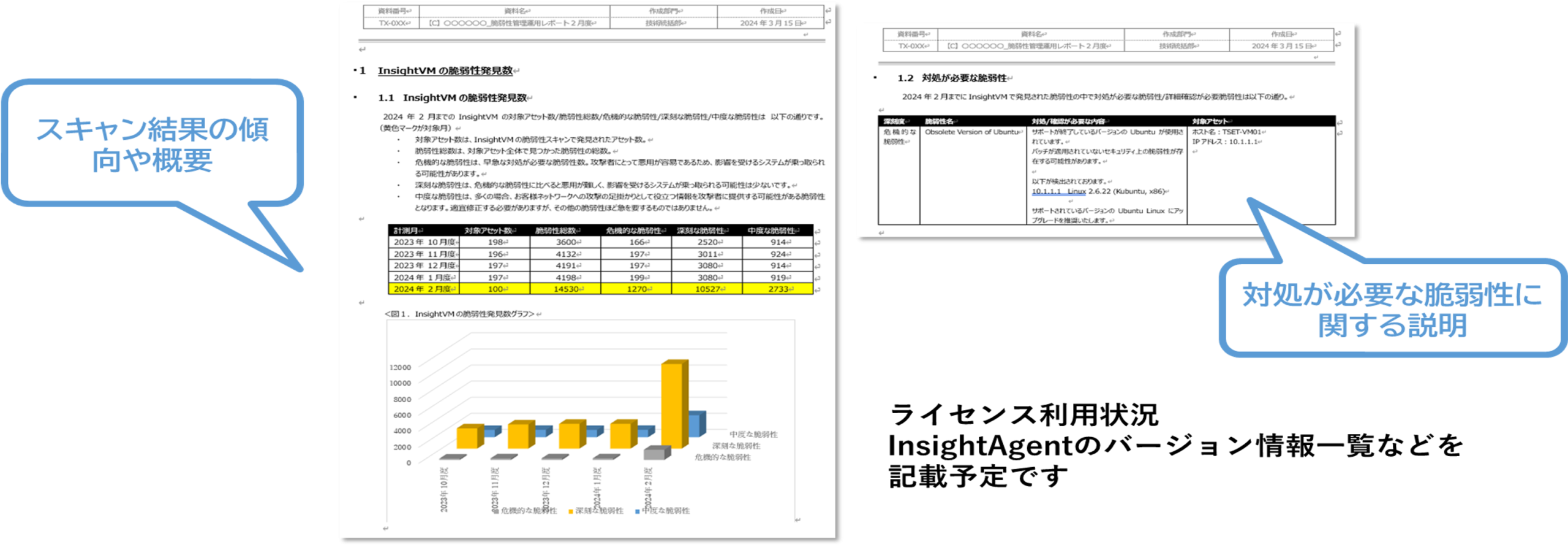Select the underlined InsightVM の脆弱性発見数 heading
This screenshot has height=545, width=1568.
(x=445, y=71)
